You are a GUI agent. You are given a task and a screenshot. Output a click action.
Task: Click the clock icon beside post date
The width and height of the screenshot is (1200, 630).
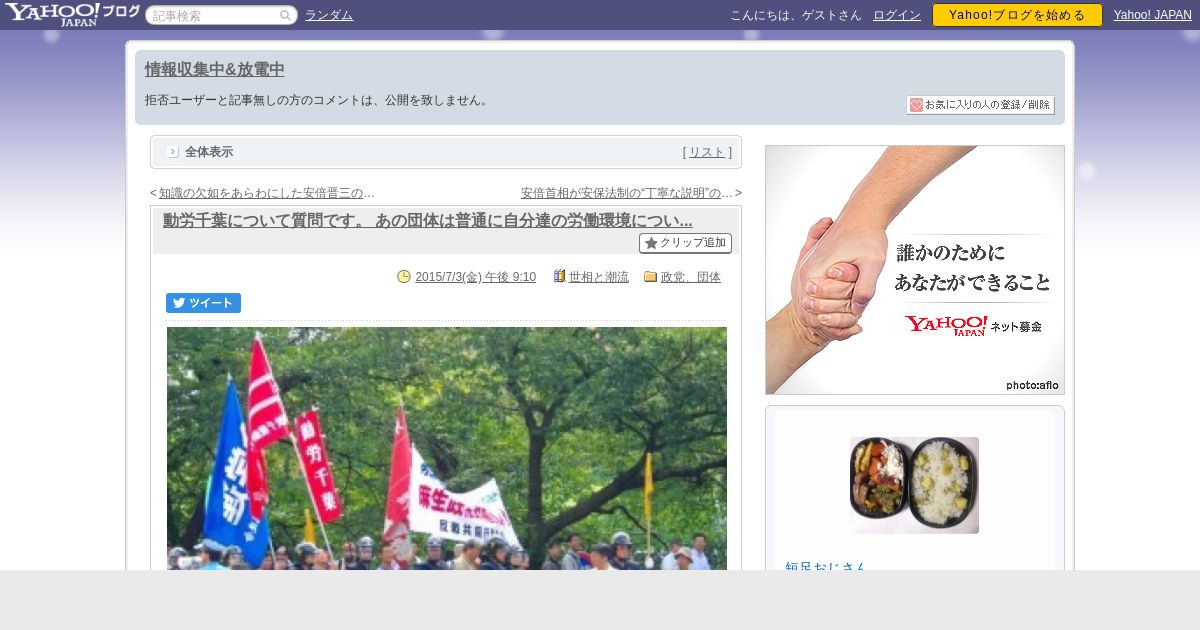click(x=404, y=277)
